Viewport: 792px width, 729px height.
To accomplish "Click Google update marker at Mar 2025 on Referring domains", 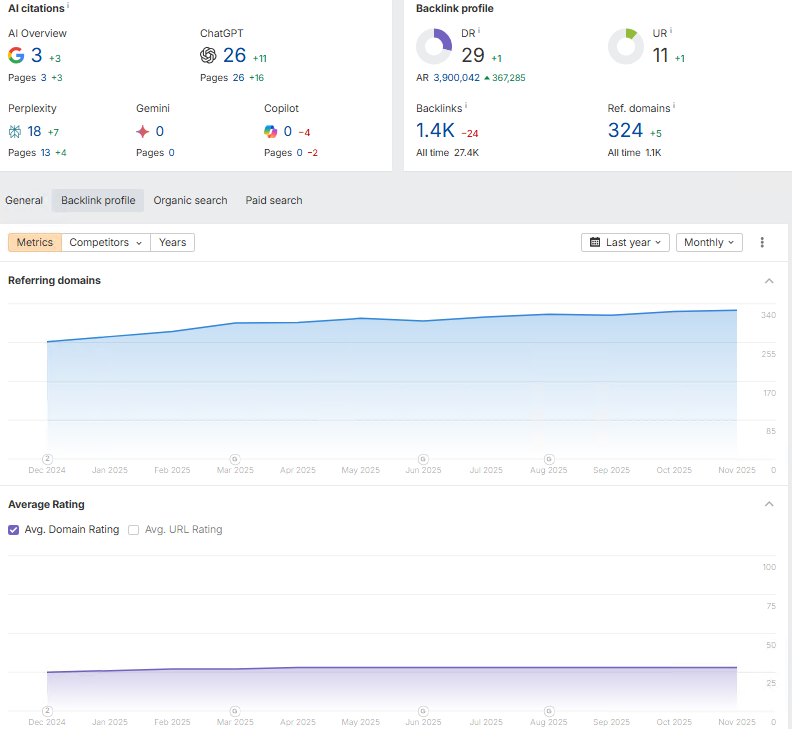I will point(235,459).
